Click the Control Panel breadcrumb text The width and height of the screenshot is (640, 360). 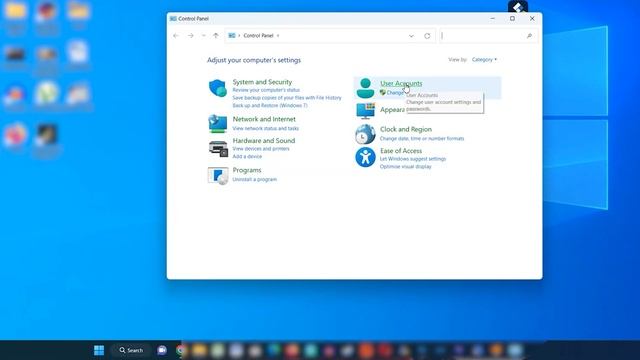click(258, 36)
